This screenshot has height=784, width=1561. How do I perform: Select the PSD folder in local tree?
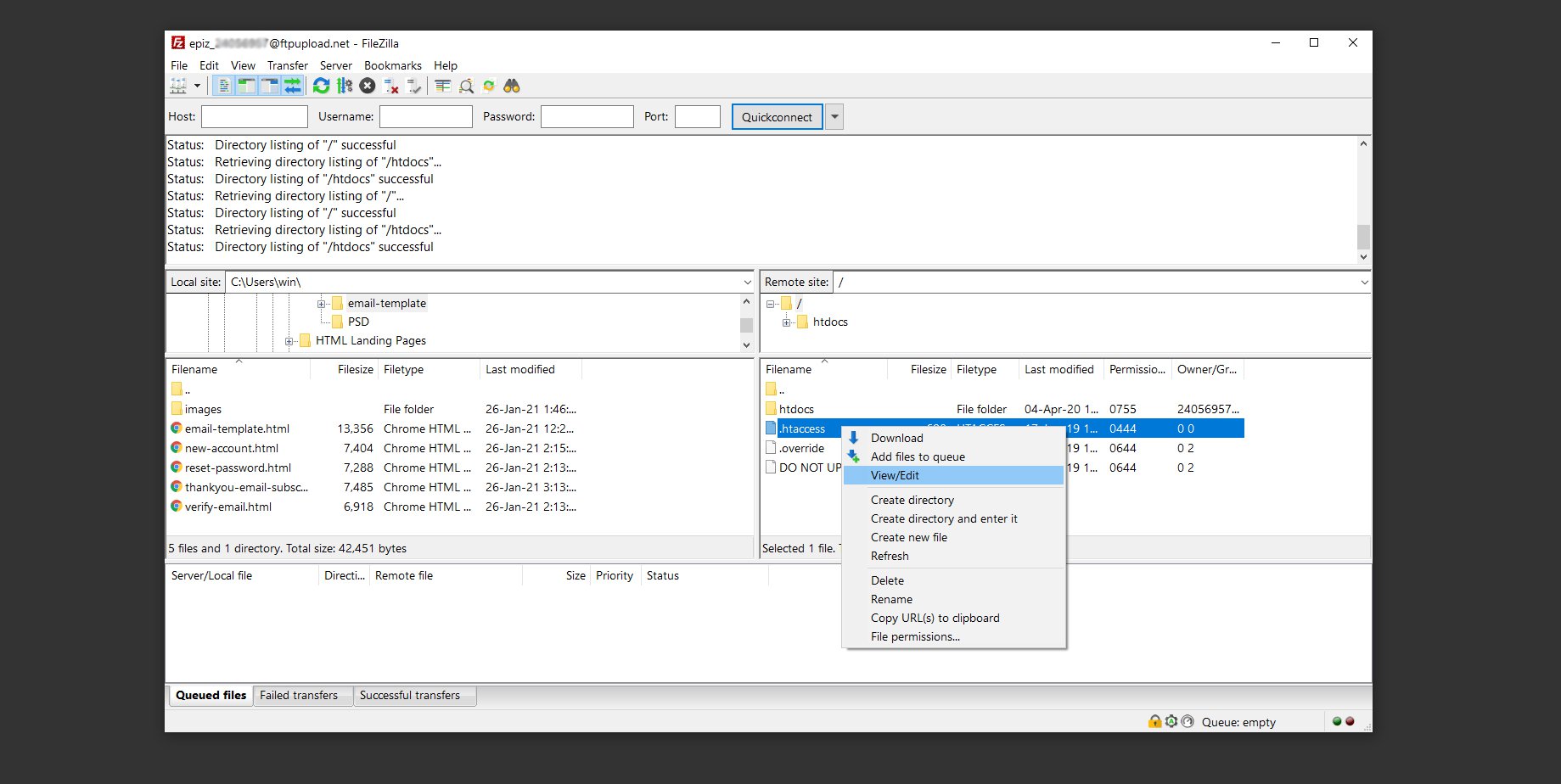coord(358,322)
